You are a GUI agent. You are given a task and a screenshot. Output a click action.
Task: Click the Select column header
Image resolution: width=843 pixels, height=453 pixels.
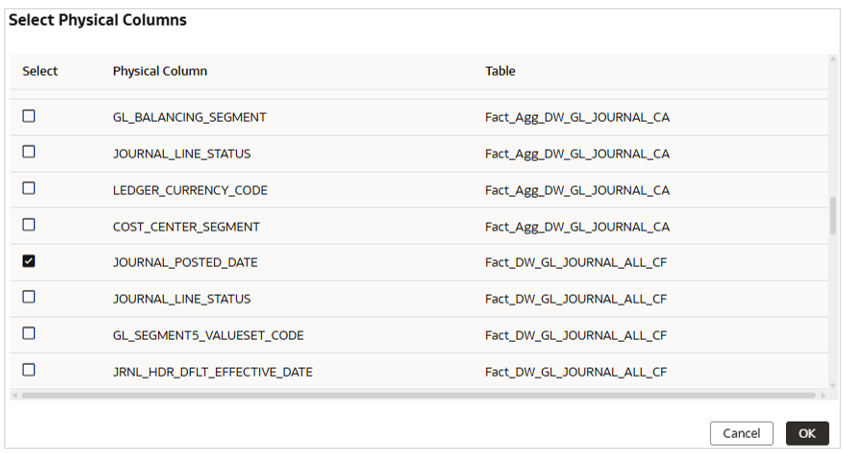coord(40,71)
